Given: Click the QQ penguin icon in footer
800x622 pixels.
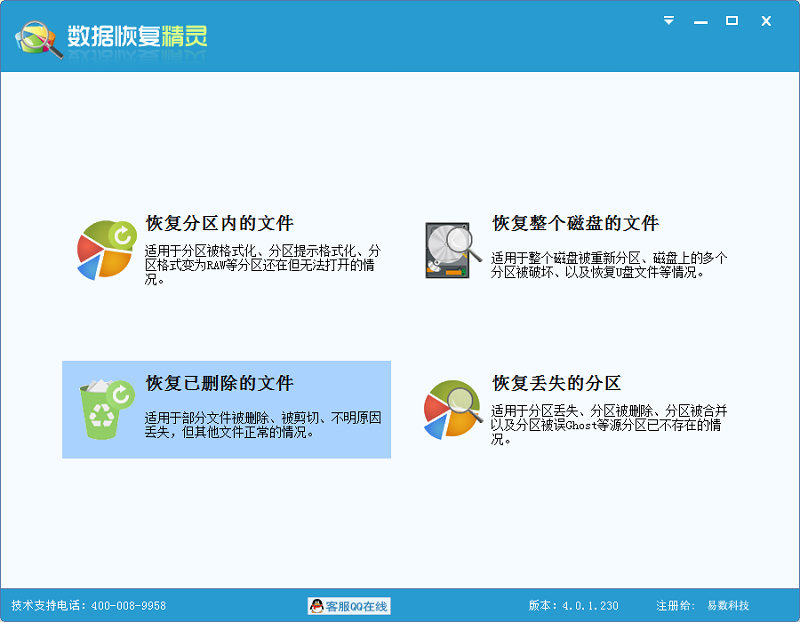Looking at the screenshot, I should 317,606.
